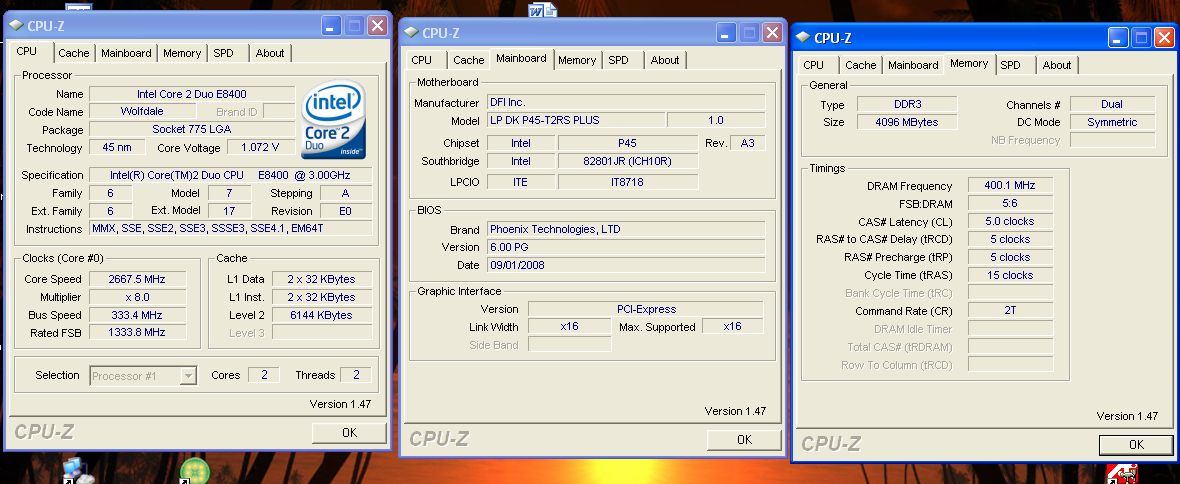
Task: Click the Command Rate value 2T
Action: (x=1010, y=311)
